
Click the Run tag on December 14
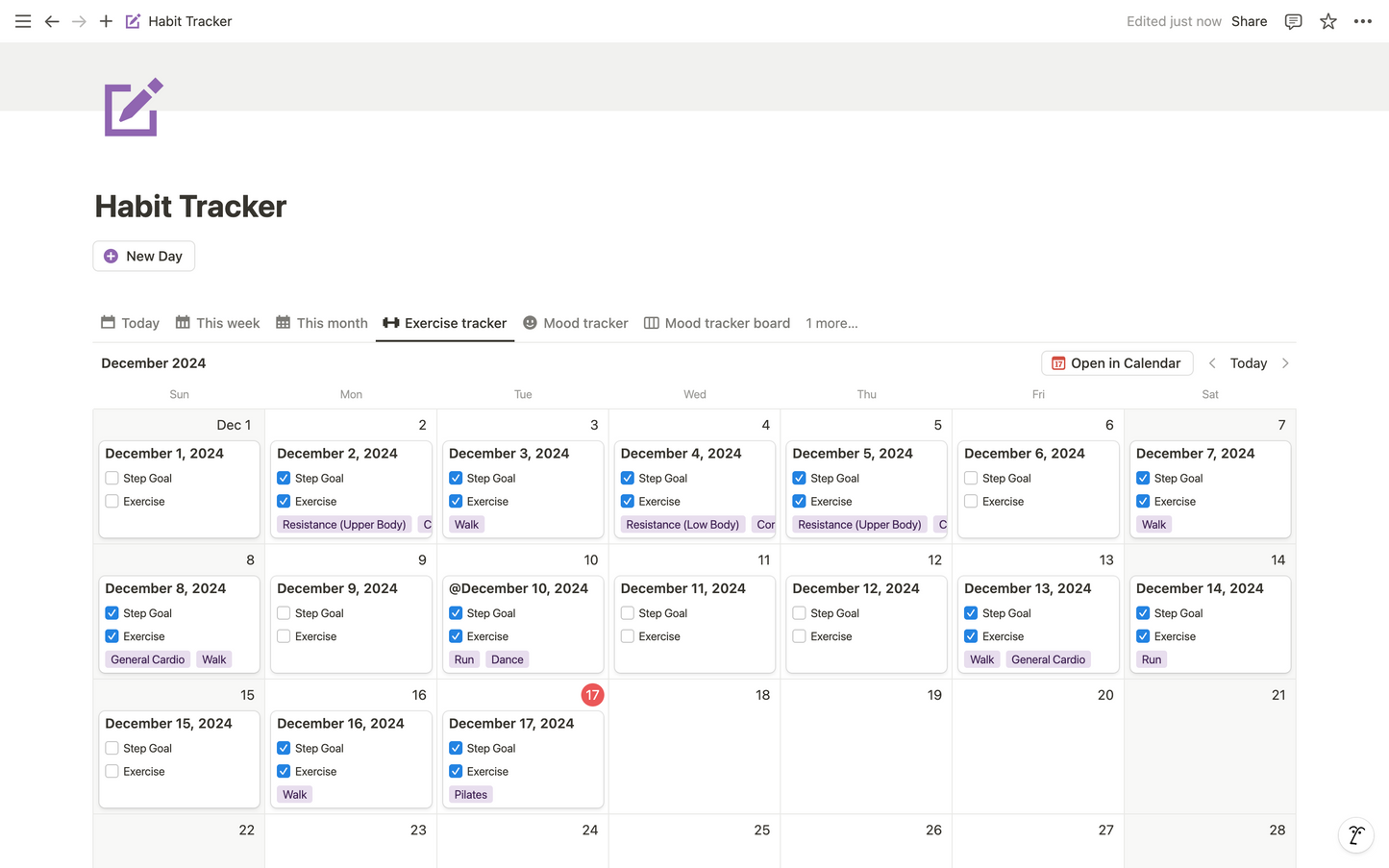1152,659
